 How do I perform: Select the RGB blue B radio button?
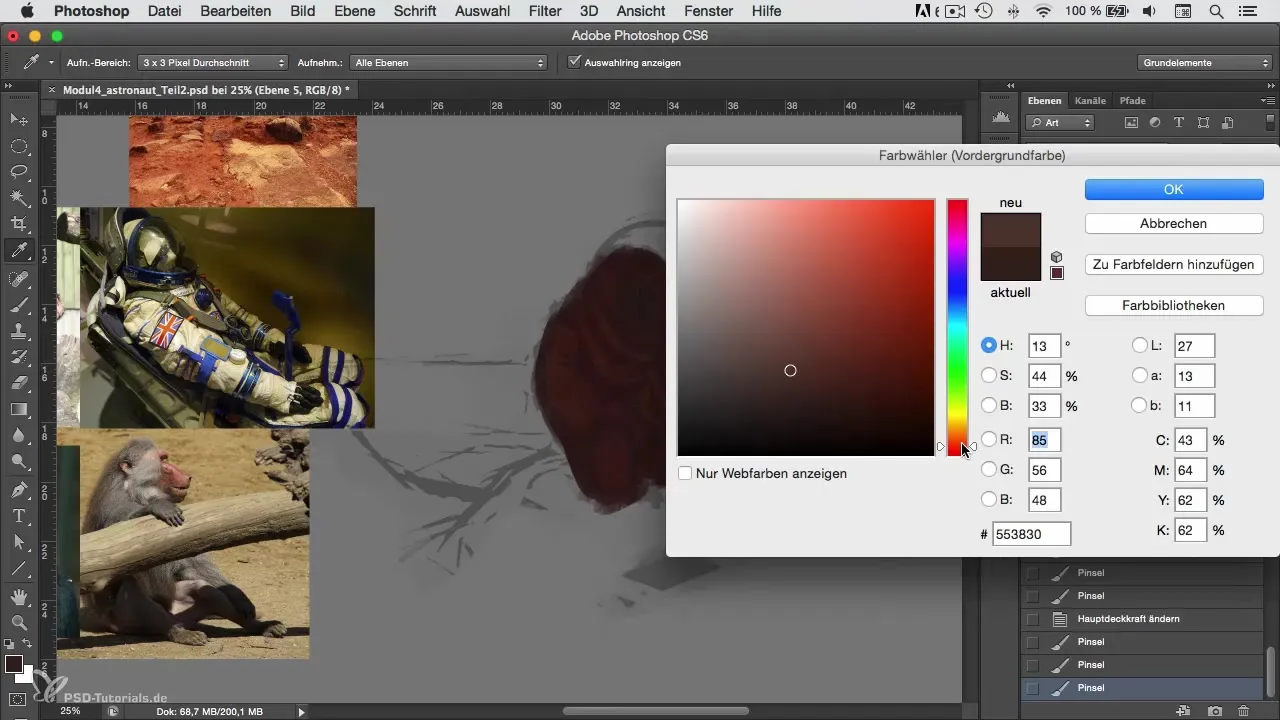click(x=989, y=499)
